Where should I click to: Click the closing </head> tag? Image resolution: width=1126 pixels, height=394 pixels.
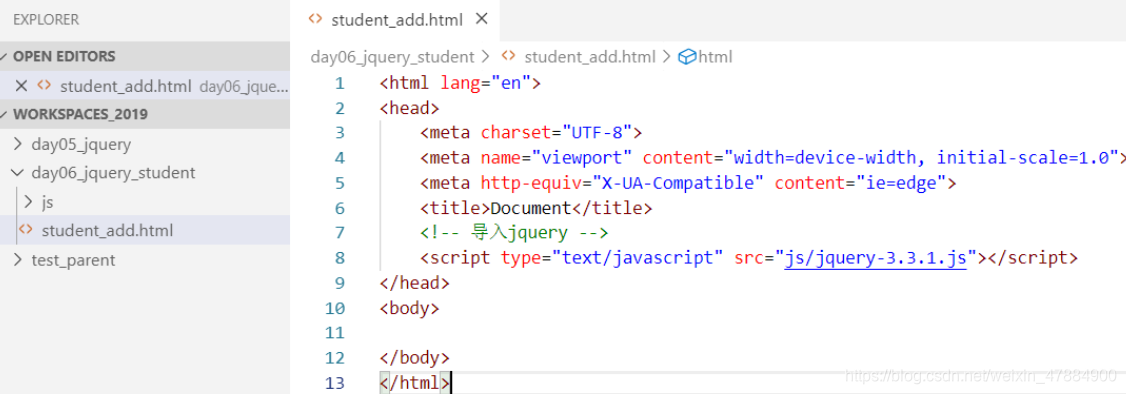pyautogui.click(x=414, y=283)
